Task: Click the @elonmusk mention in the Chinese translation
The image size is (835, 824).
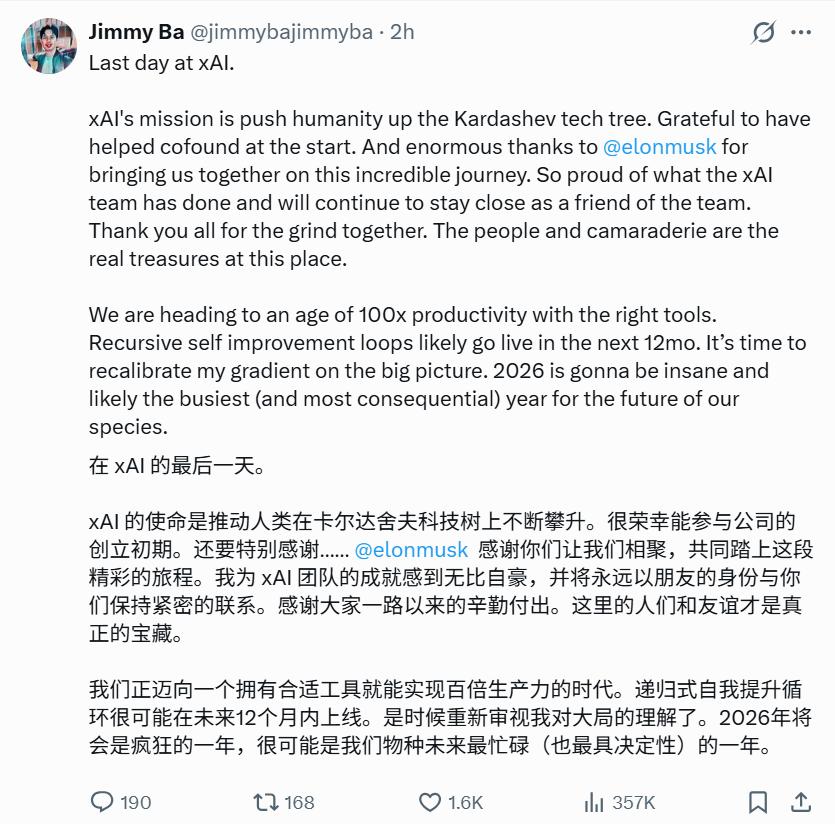Action: pos(411,550)
